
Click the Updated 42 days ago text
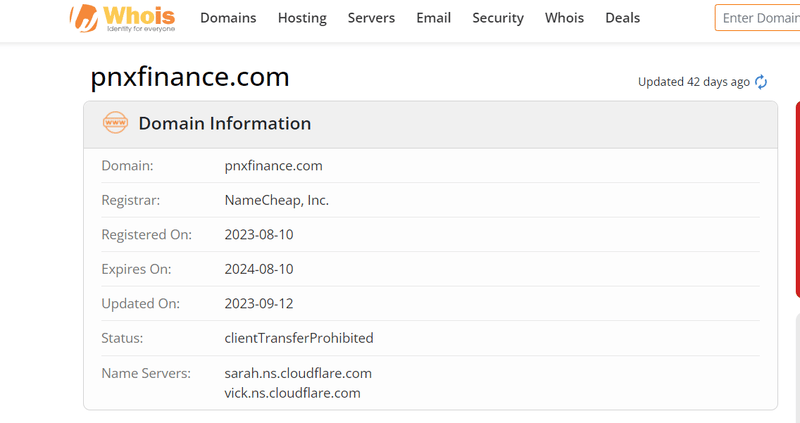coord(694,82)
